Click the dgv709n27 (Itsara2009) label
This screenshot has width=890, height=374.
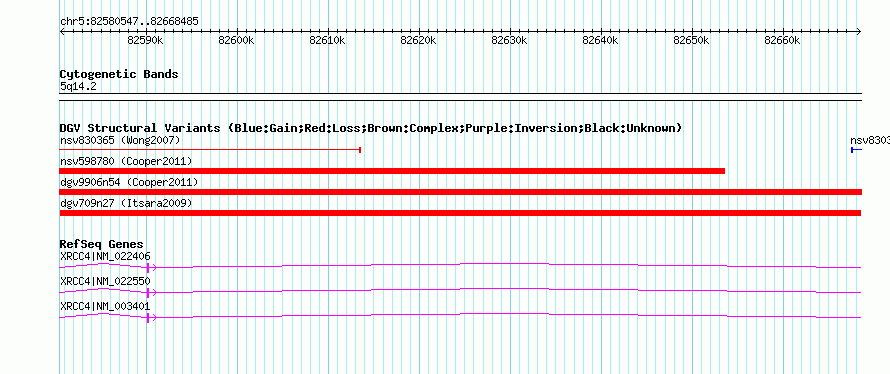[126, 203]
